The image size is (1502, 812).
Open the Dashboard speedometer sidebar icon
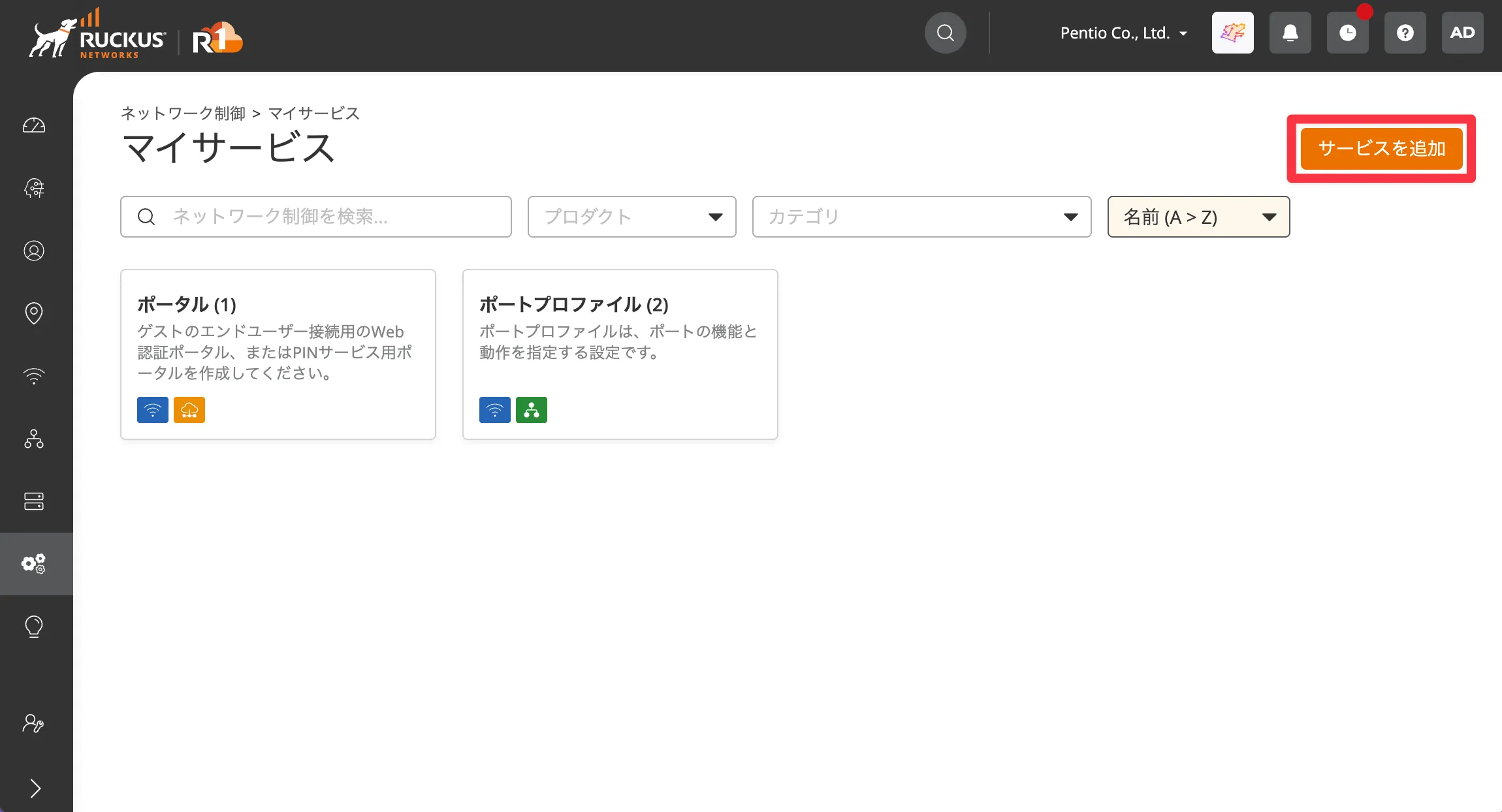click(34, 125)
